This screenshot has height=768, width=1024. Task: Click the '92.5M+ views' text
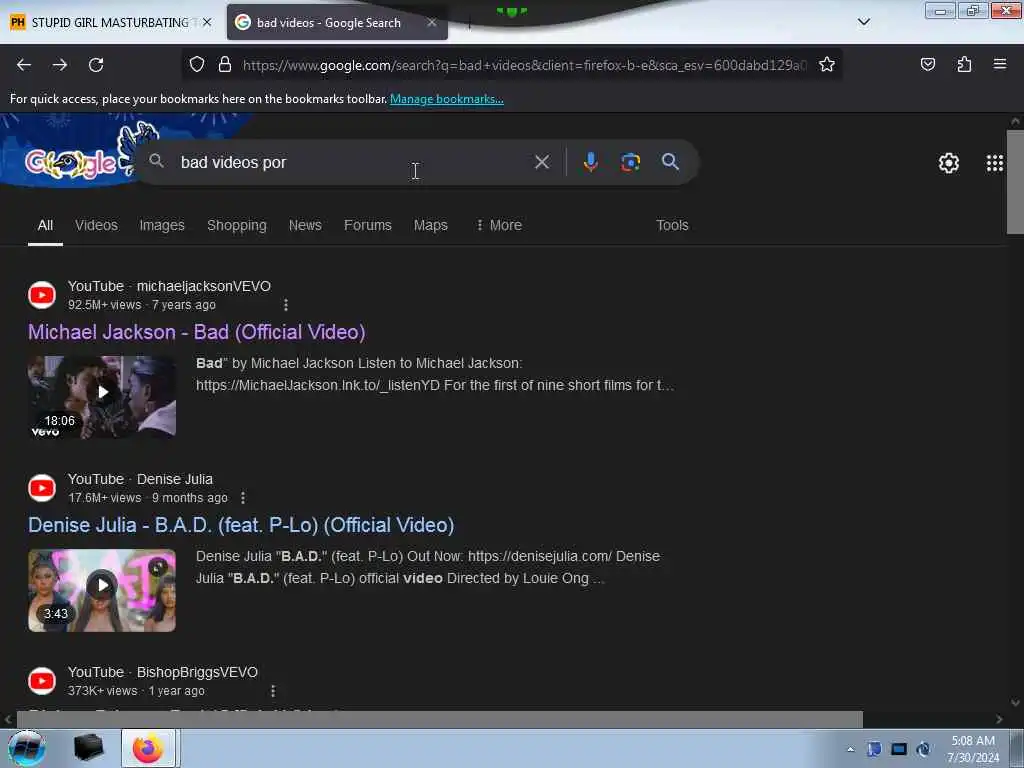104,305
